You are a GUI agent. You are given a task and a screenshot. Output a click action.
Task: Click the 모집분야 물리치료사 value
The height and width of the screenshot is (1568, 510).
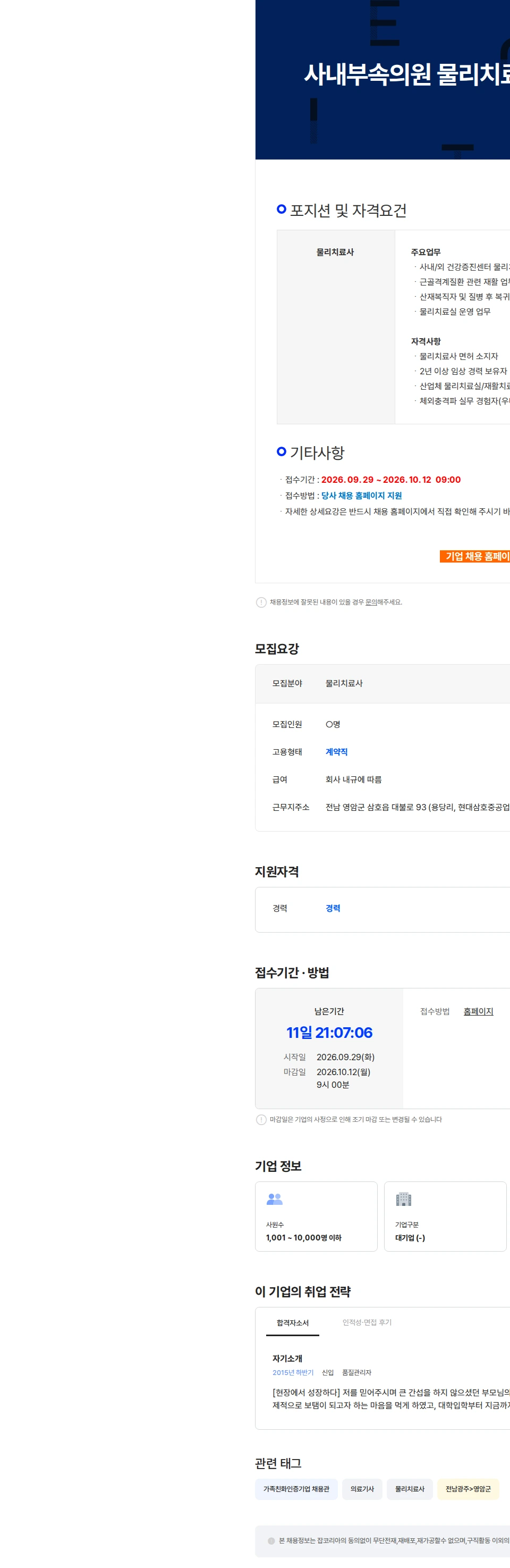pos(343,683)
